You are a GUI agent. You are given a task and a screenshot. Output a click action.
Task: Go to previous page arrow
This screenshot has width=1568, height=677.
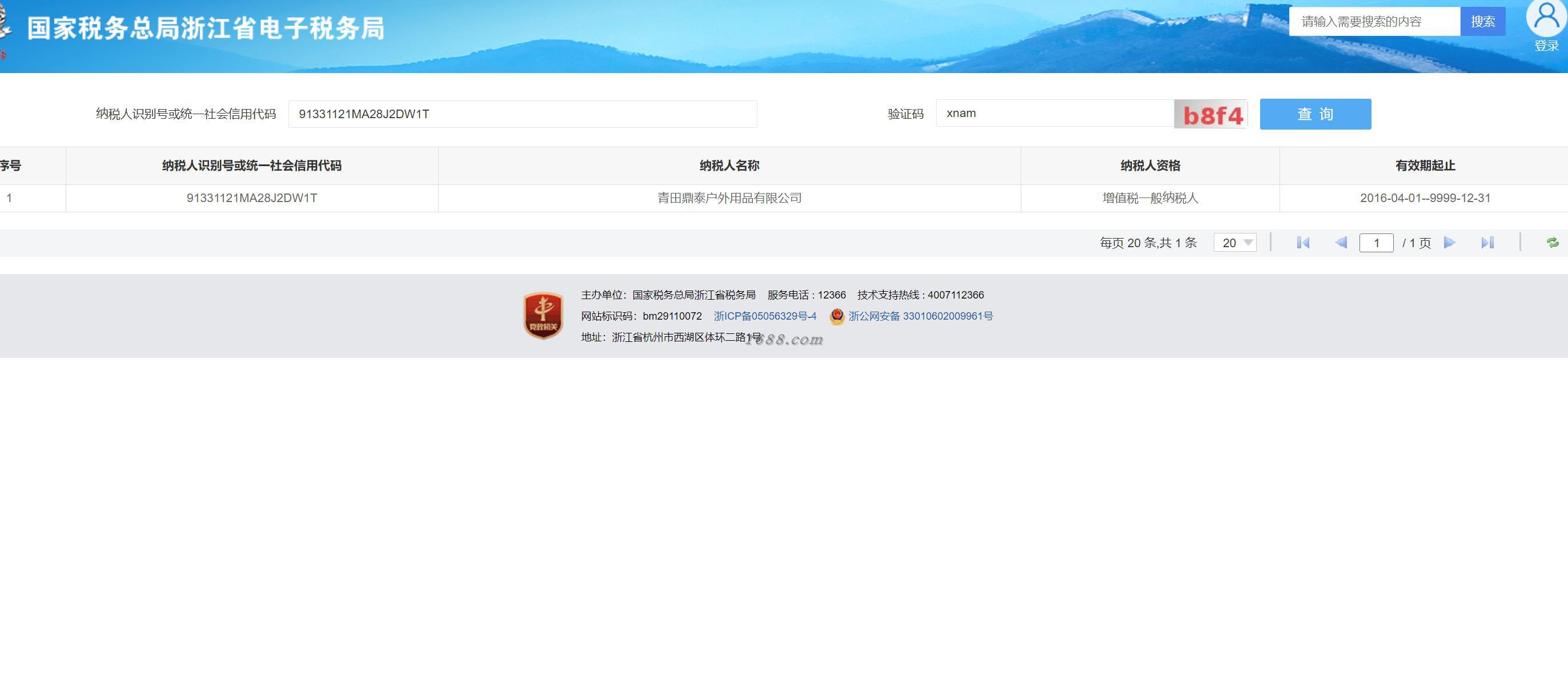(1340, 243)
